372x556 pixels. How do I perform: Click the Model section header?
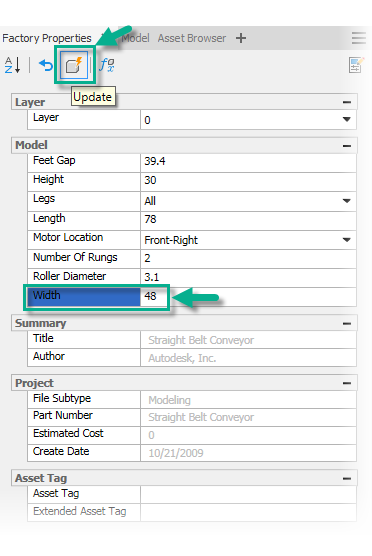[x=184, y=145]
